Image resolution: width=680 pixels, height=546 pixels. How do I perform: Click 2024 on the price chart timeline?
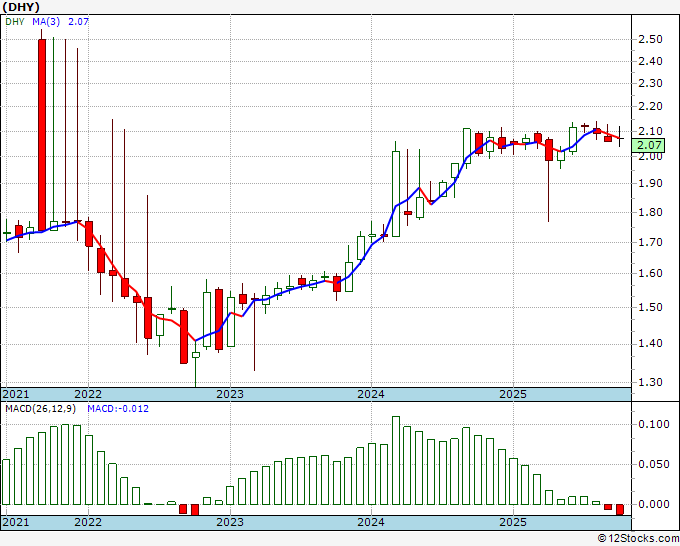[x=371, y=394]
